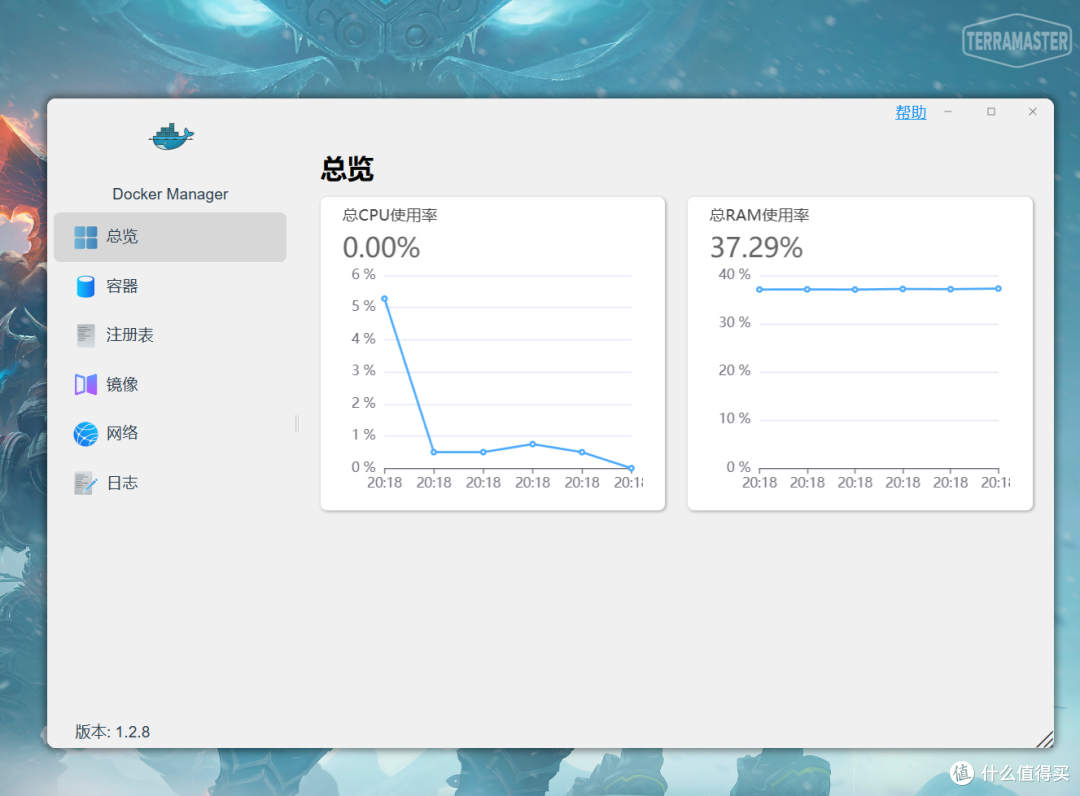
Task: Click the Docker whale logo icon
Action: 171,137
